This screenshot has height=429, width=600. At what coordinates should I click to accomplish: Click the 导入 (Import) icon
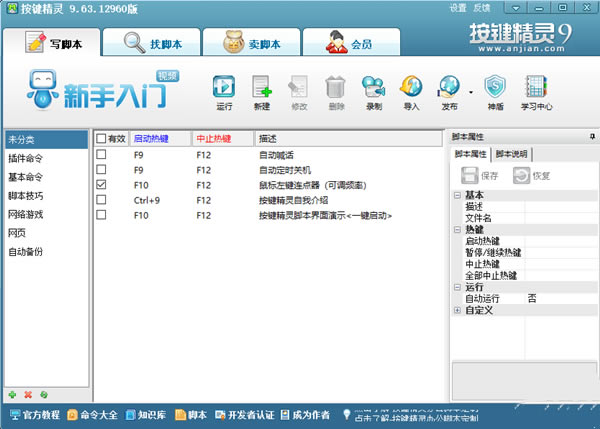point(410,87)
